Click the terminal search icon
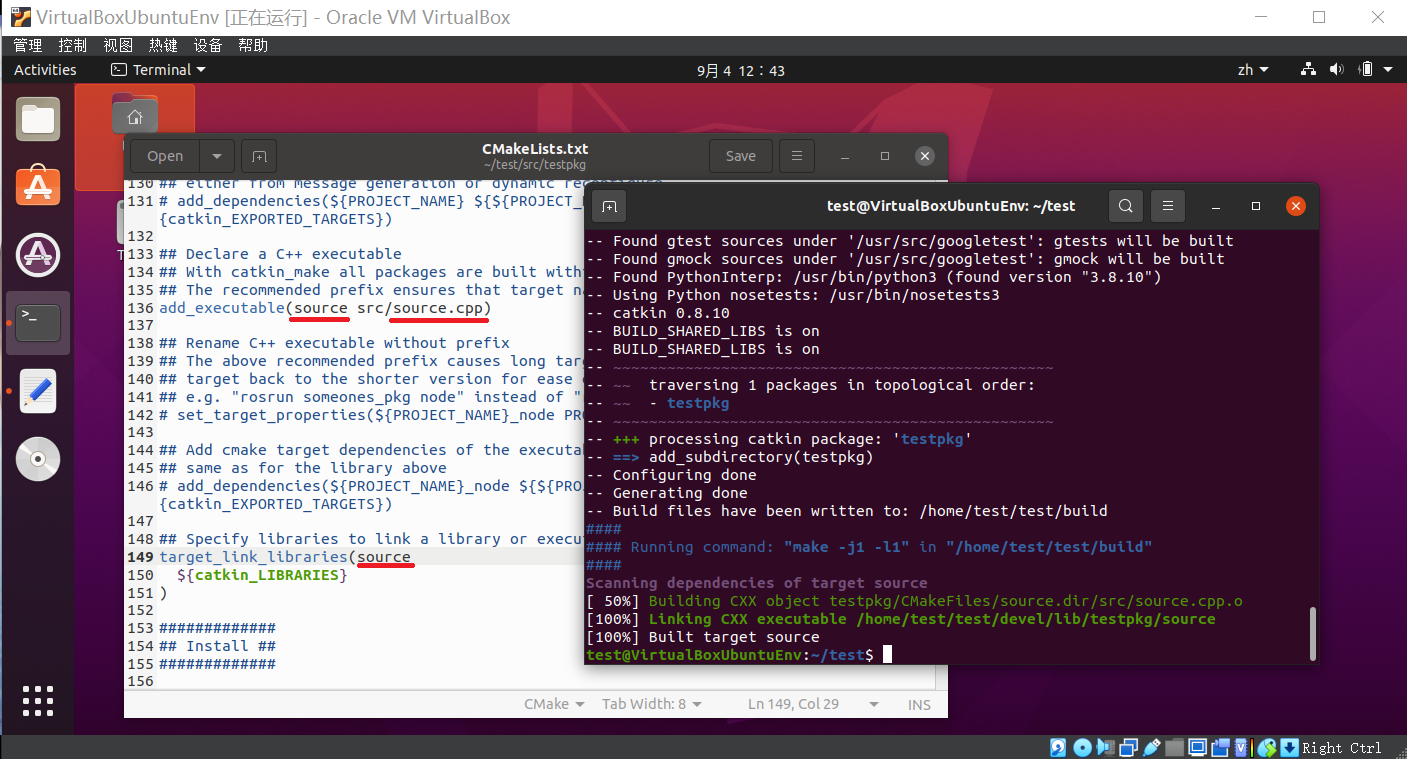Image resolution: width=1407 pixels, height=766 pixels. pos(1125,206)
